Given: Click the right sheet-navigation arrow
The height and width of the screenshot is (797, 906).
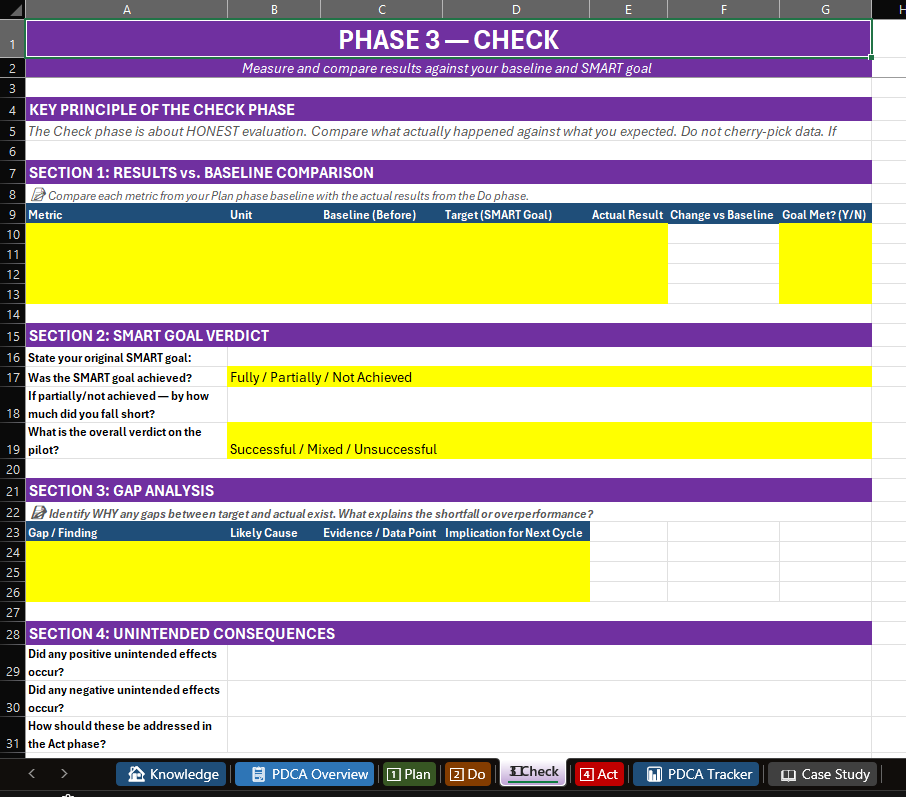Looking at the screenshot, I should (x=64, y=772).
